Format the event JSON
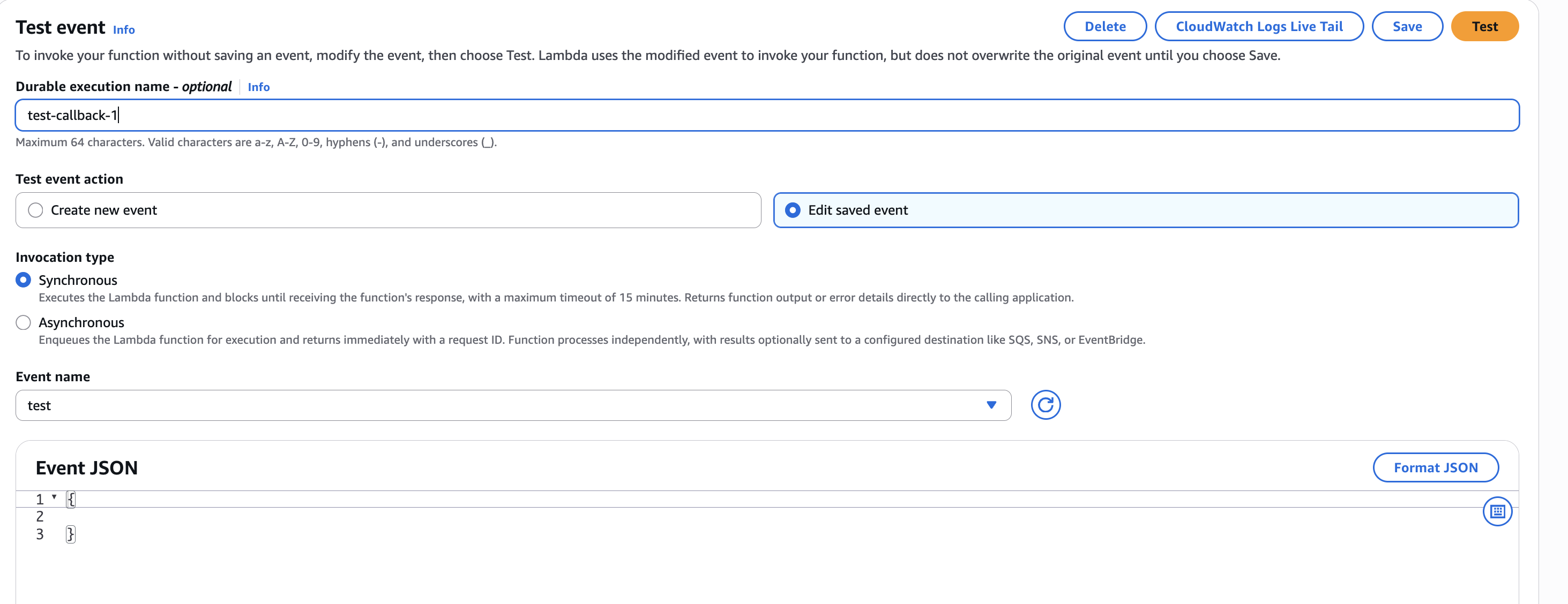 click(1435, 468)
